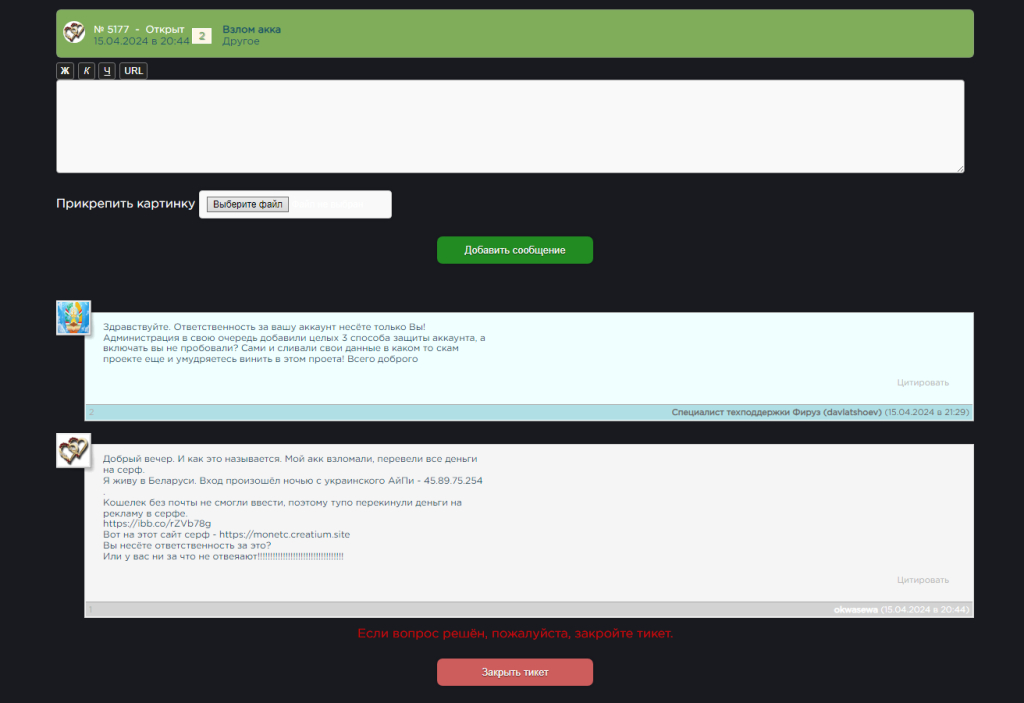Open okwasewa's hearts avatar image
This screenshot has width=1024, height=703.
(x=73, y=450)
